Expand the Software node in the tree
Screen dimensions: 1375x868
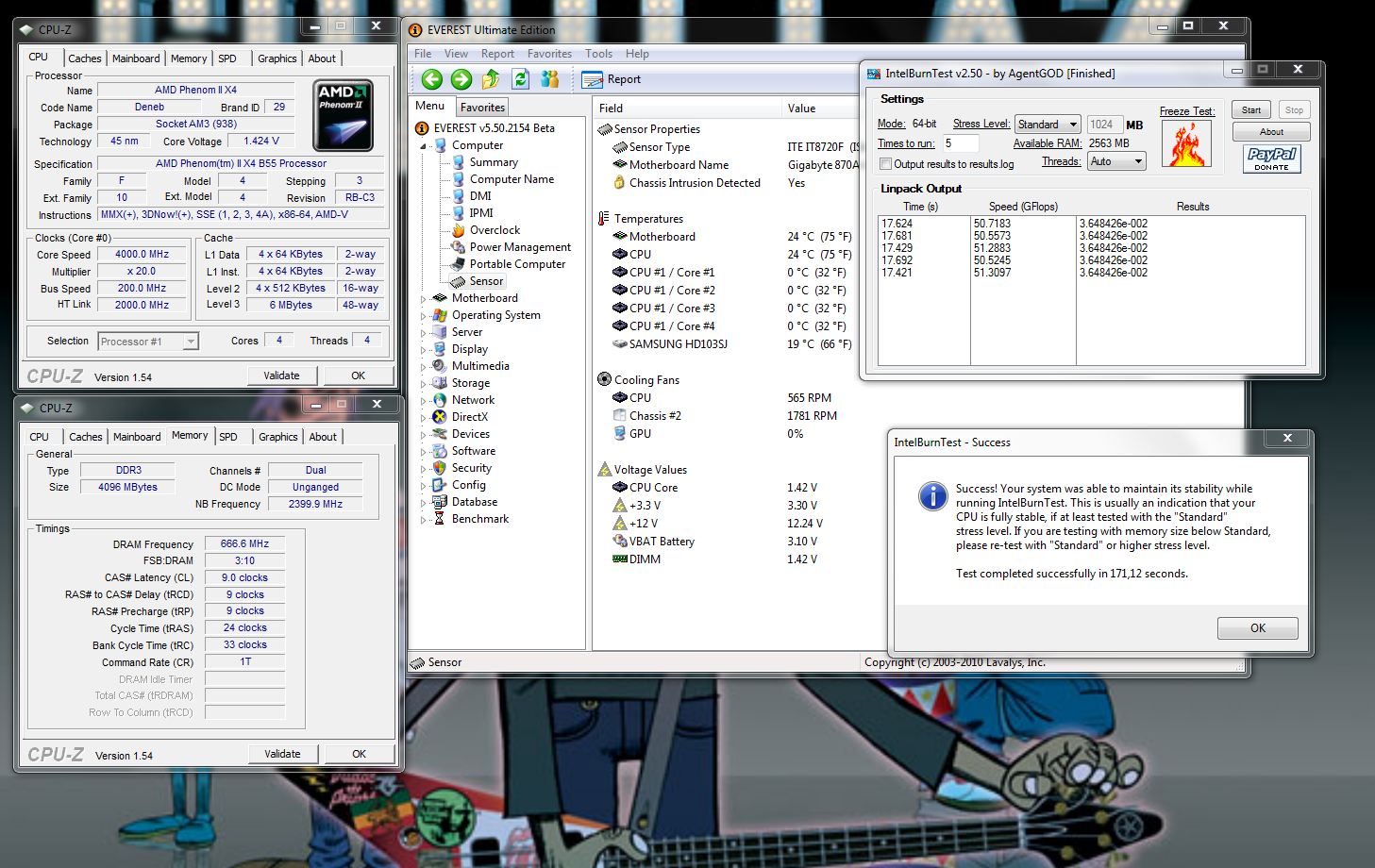coord(424,452)
